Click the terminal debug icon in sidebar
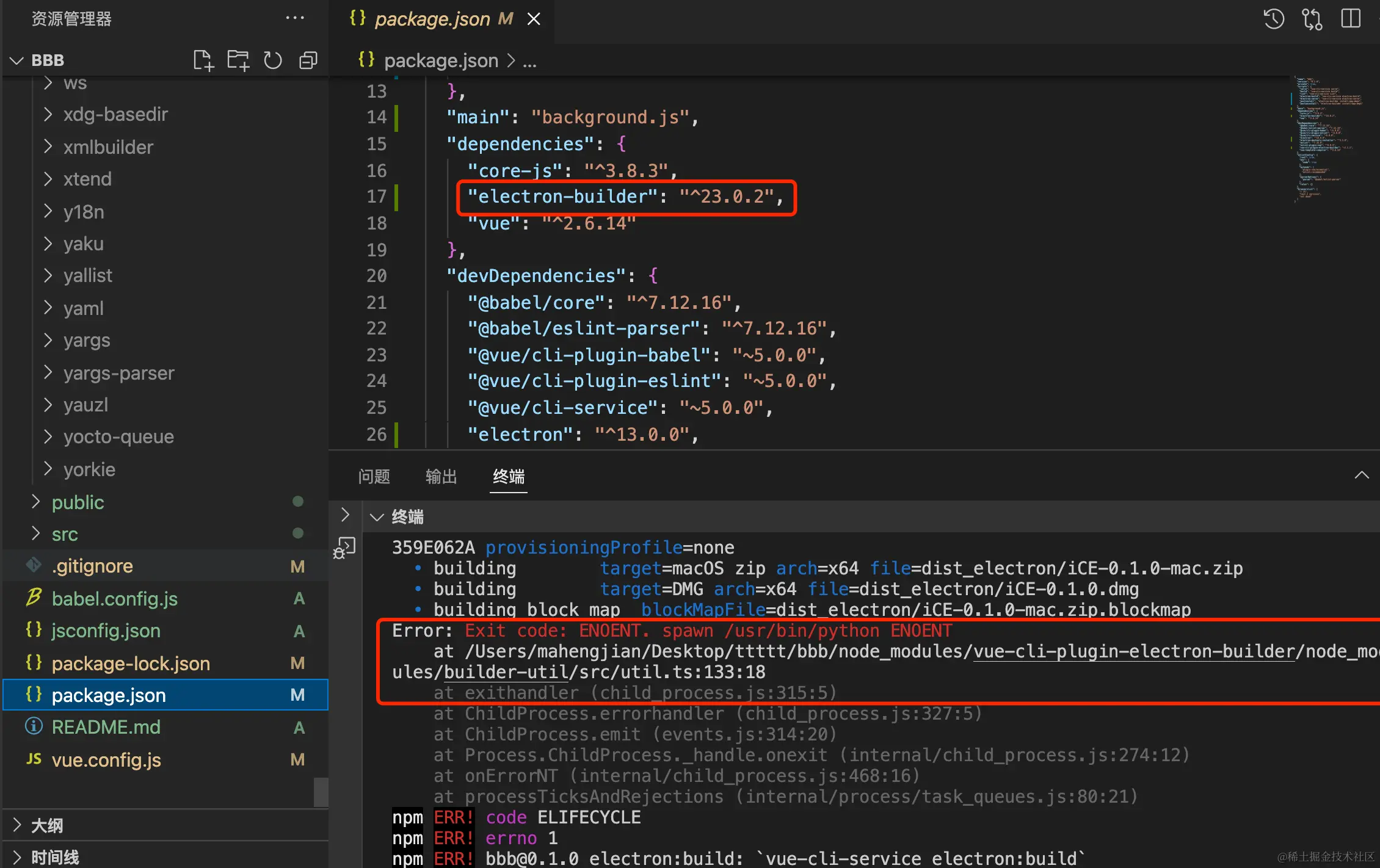 click(344, 548)
